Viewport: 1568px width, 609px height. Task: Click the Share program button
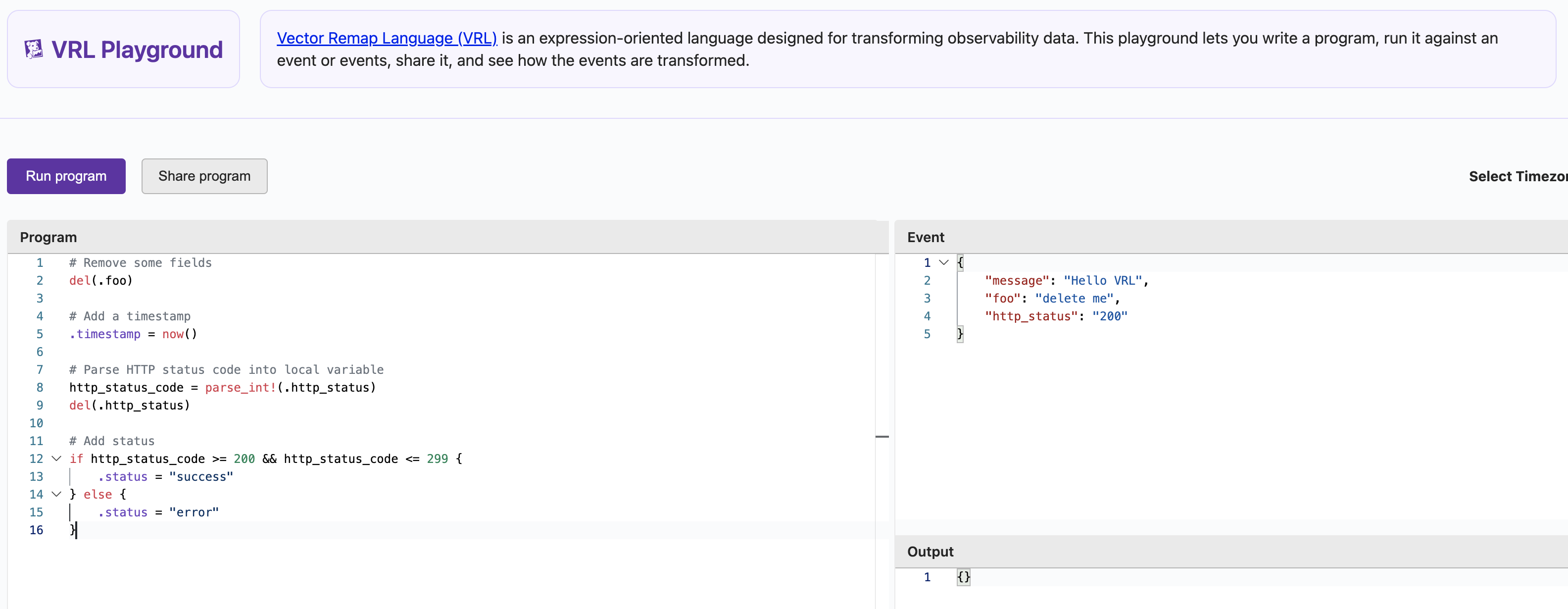tap(204, 176)
